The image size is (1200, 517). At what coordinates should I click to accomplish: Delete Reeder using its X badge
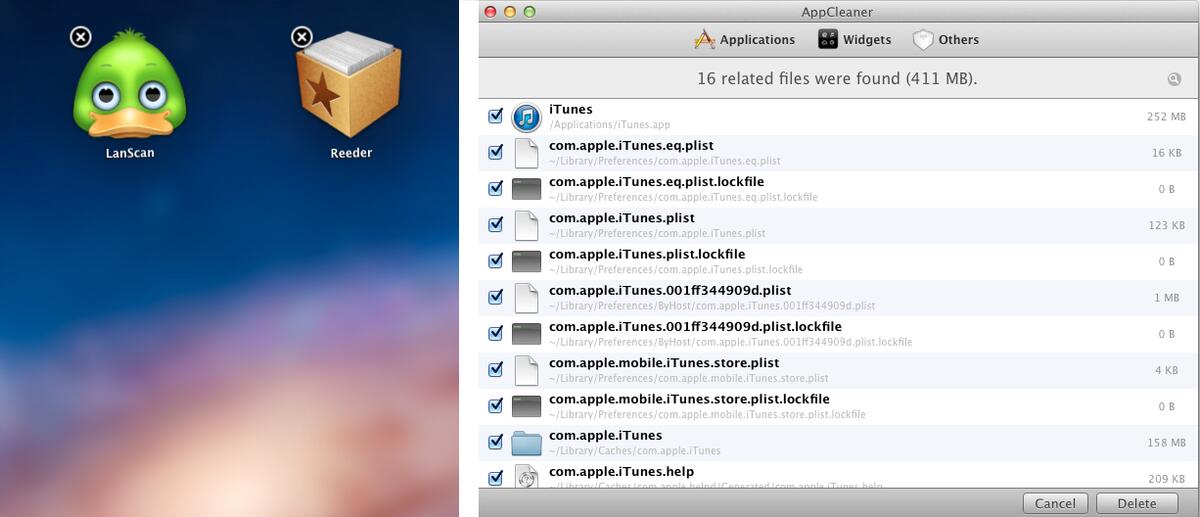pyautogui.click(x=301, y=37)
